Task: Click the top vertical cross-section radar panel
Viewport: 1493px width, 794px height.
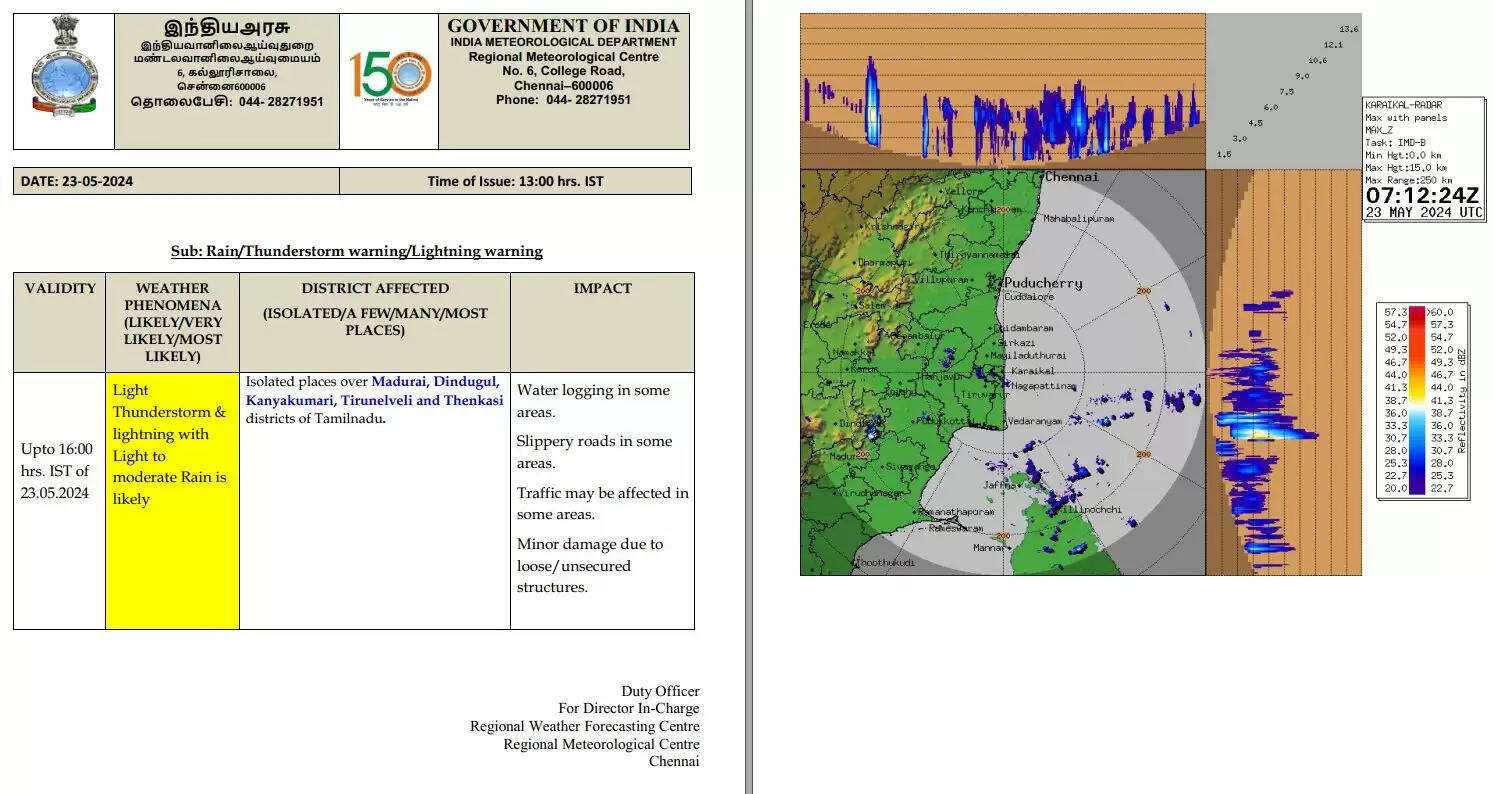Action: 1002,90
